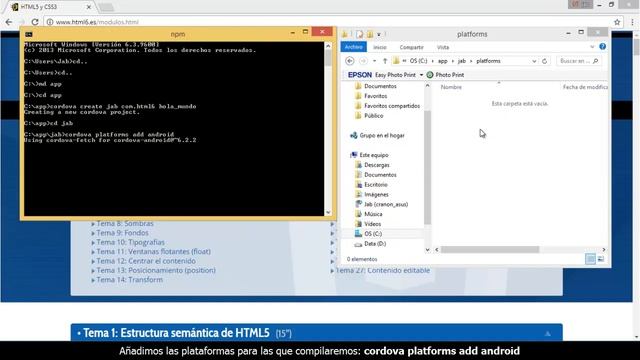Launch Photo Print from the toolbar

pos(445,75)
